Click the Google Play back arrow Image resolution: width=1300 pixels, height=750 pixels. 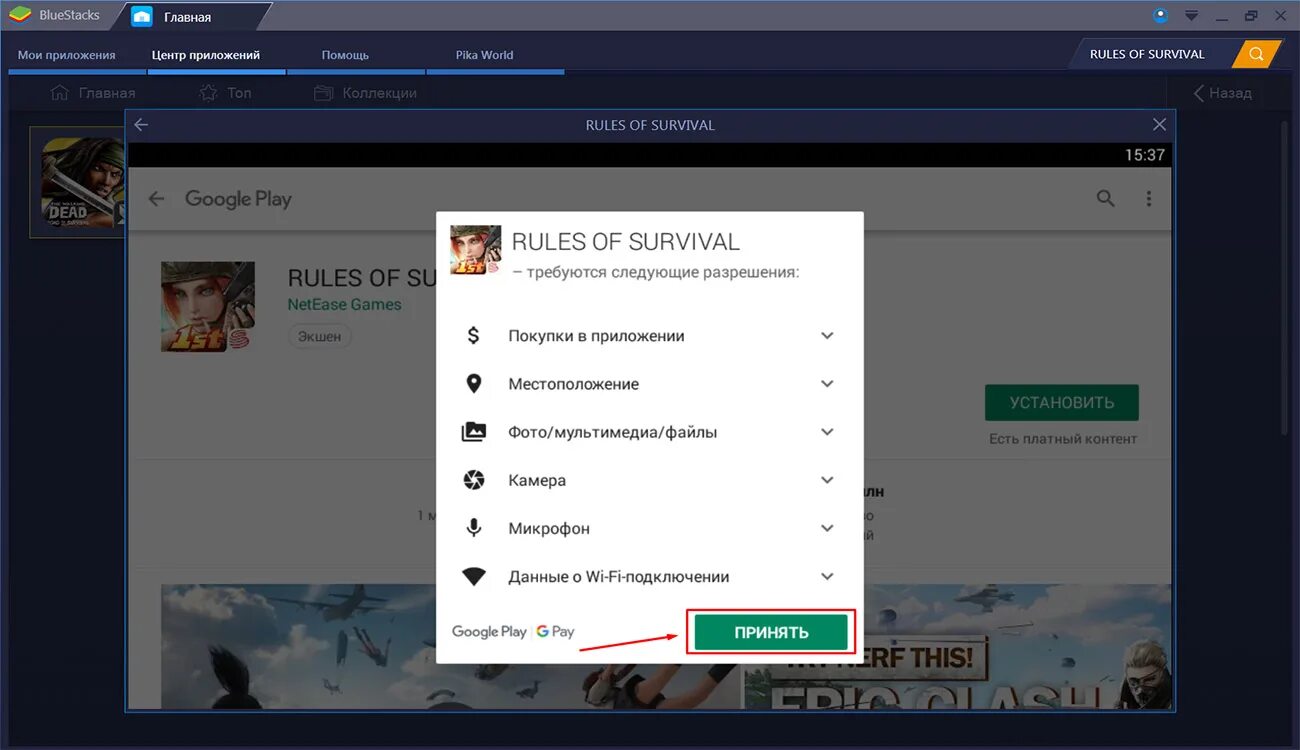coord(156,199)
